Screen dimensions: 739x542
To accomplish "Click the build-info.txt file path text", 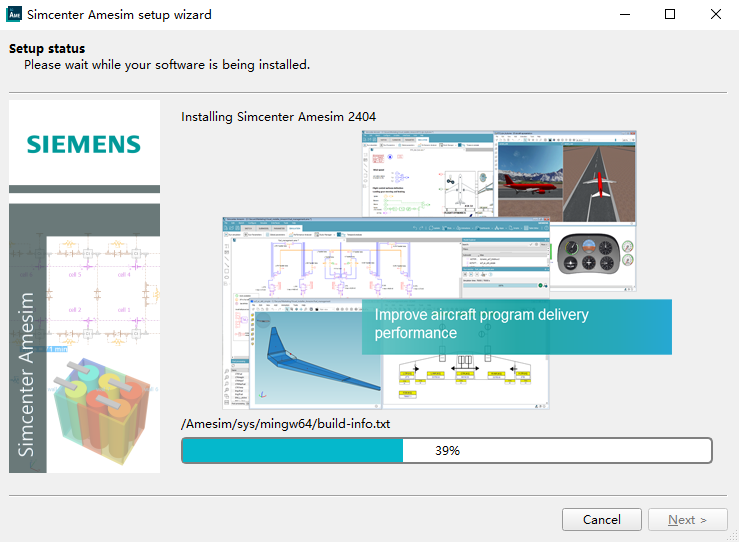I will (285, 424).
